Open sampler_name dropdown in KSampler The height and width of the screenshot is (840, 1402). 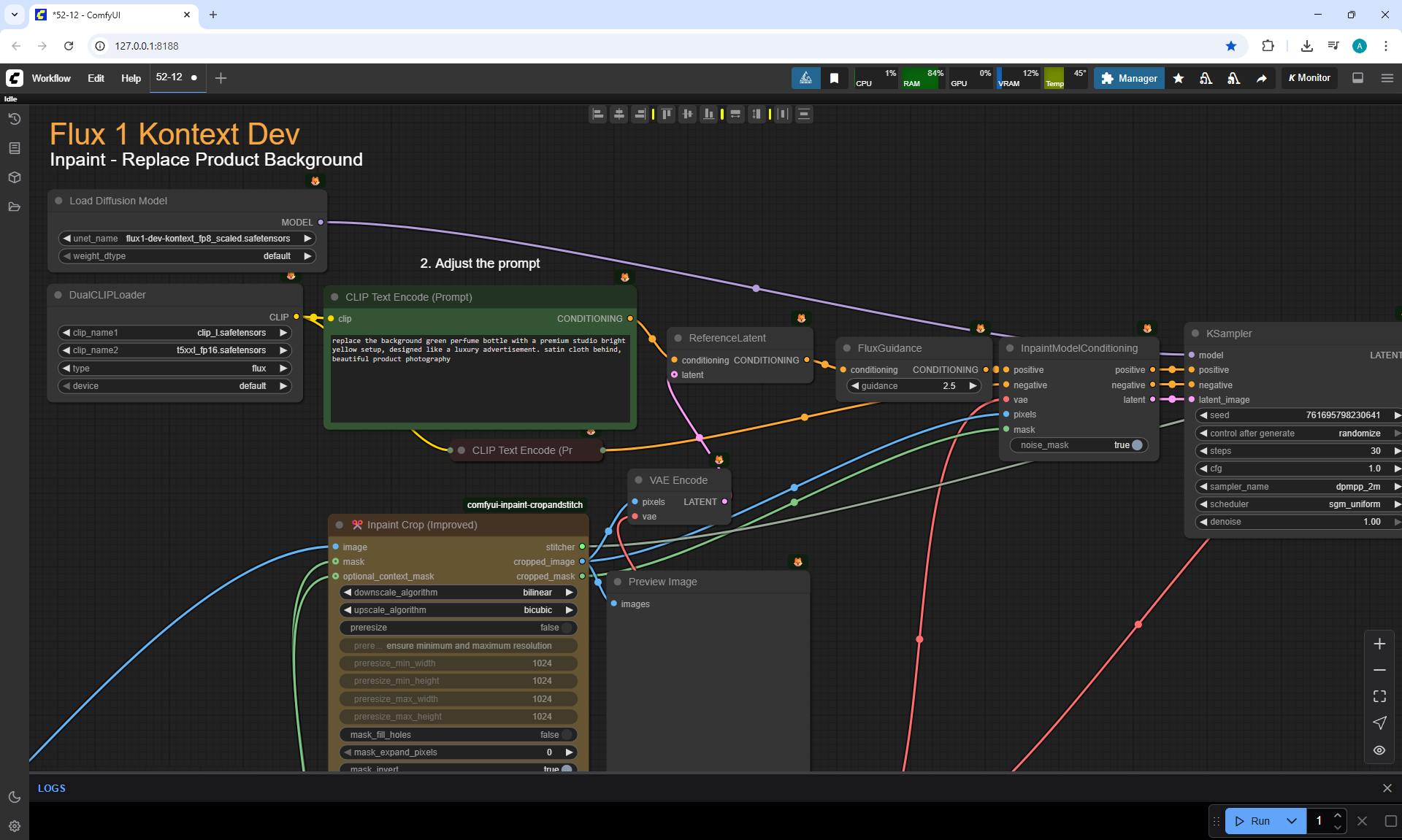click(1298, 487)
